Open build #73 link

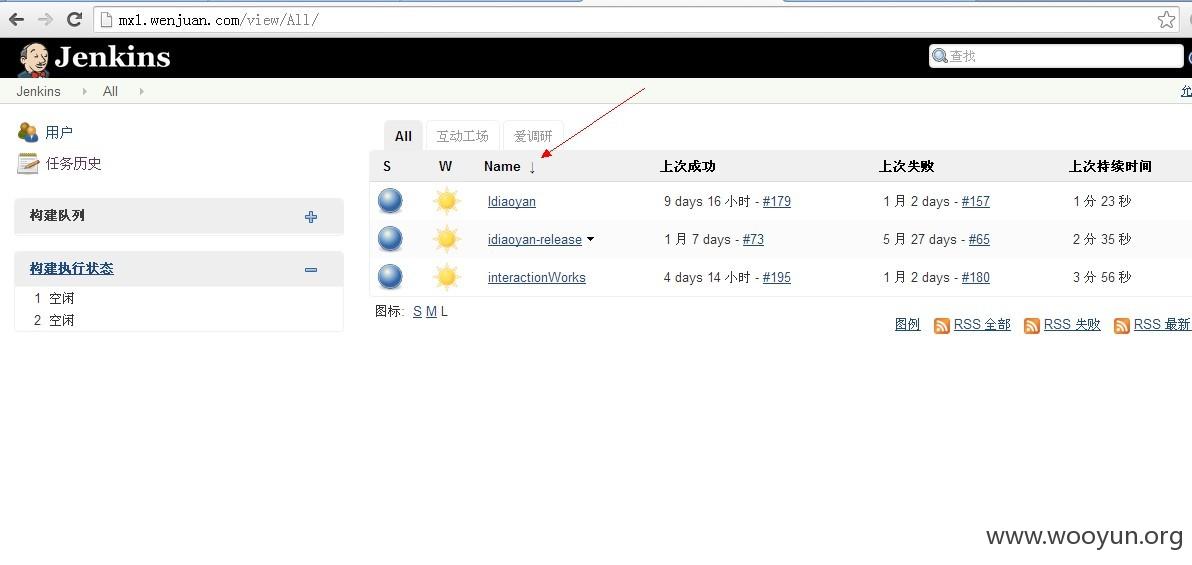click(753, 240)
